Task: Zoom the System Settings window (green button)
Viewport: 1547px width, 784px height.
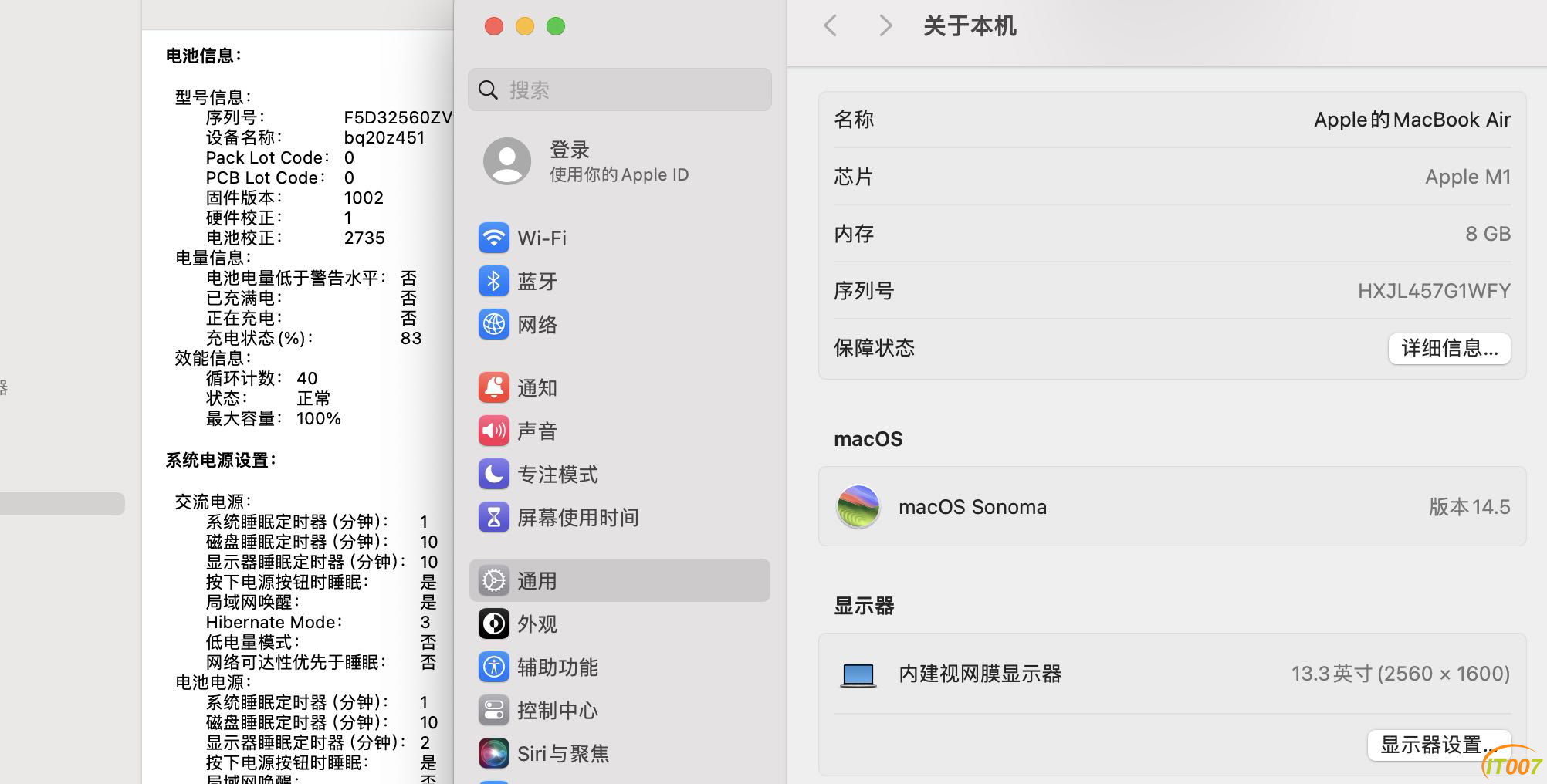Action: click(556, 26)
